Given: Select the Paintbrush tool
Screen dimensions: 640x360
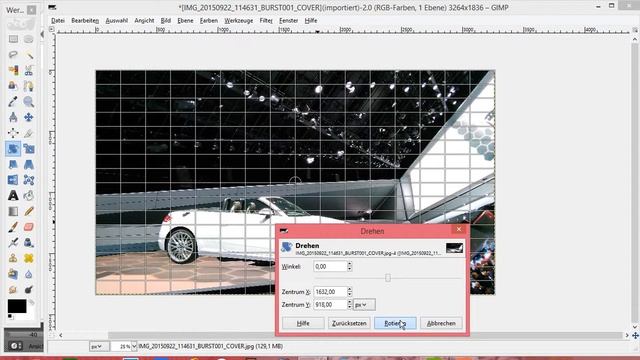Looking at the screenshot, I should pyautogui.click(x=13, y=227).
